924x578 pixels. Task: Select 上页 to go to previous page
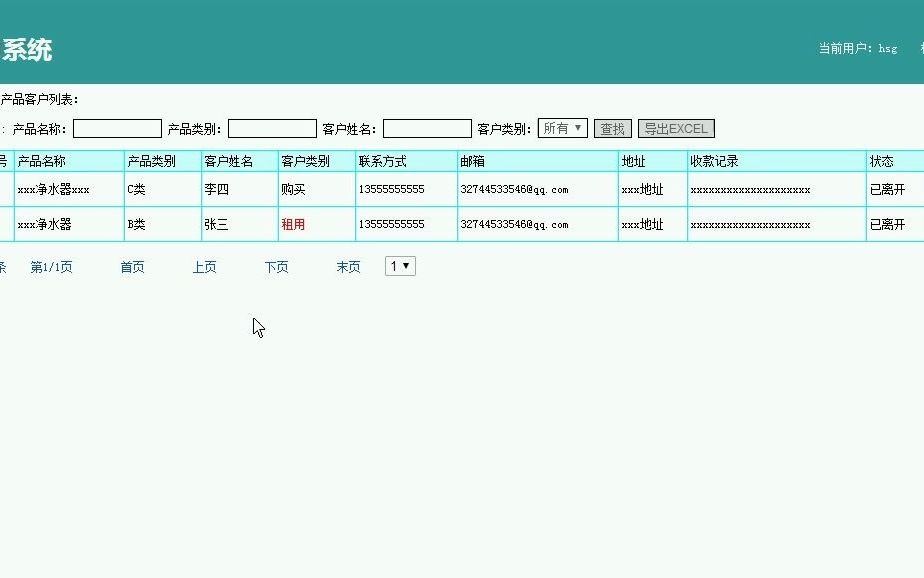click(x=204, y=267)
